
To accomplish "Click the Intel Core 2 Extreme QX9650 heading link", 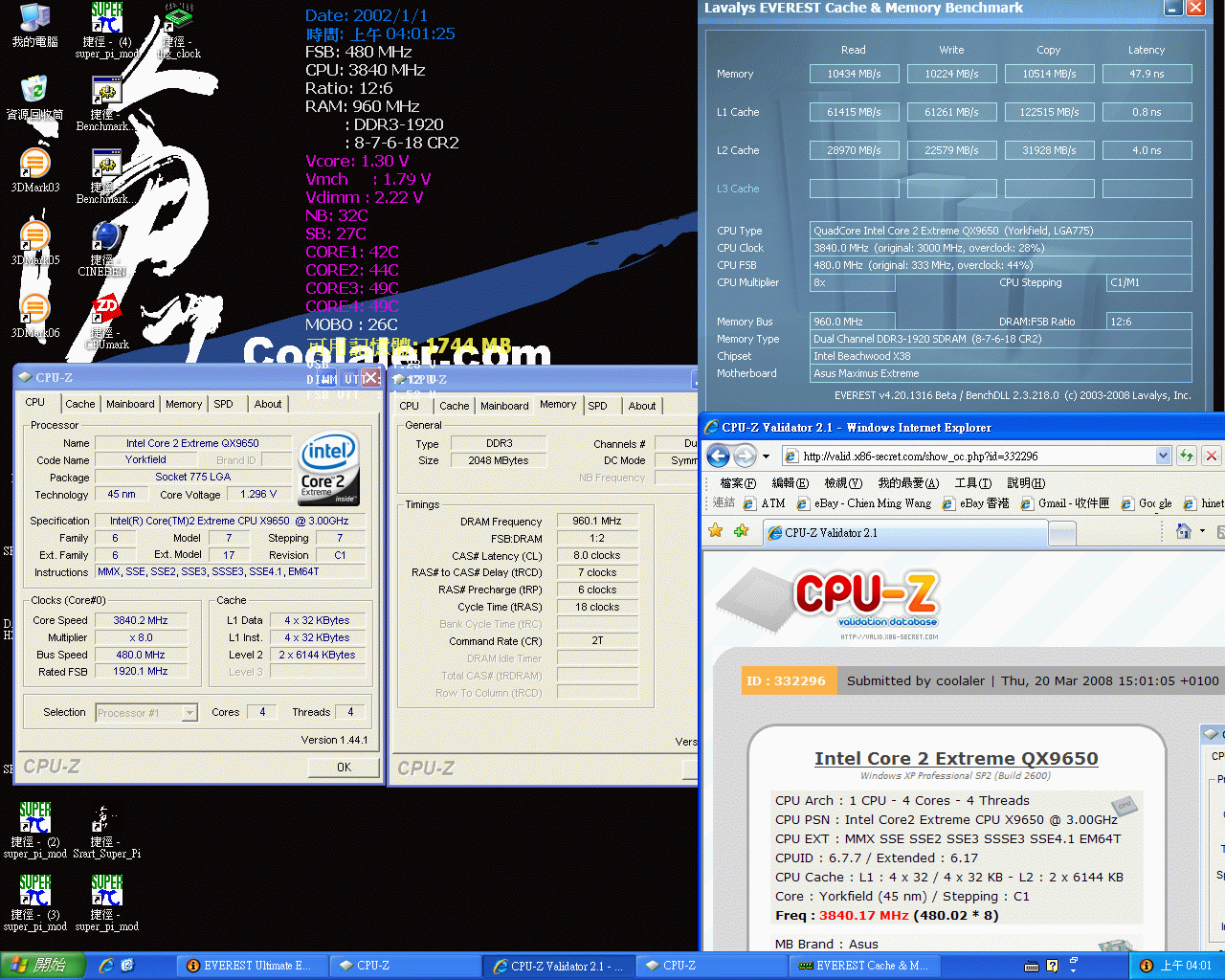I will (956, 758).
